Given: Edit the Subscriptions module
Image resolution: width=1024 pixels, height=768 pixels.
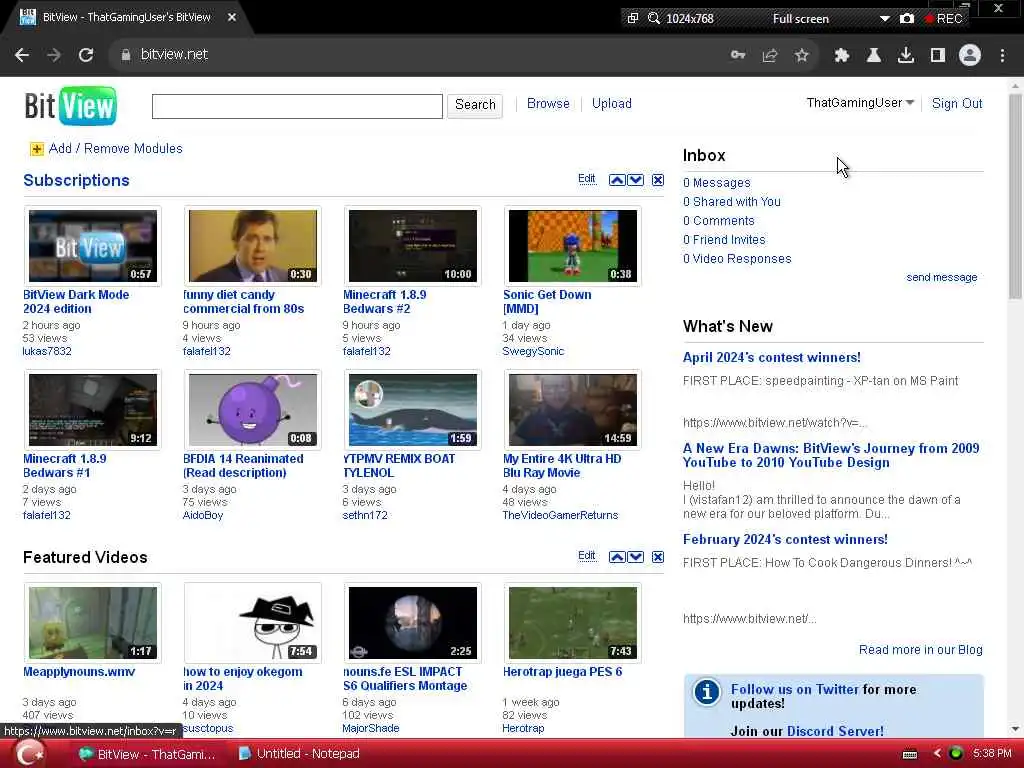Looking at the screenshot, I should [x=586, y=179].
